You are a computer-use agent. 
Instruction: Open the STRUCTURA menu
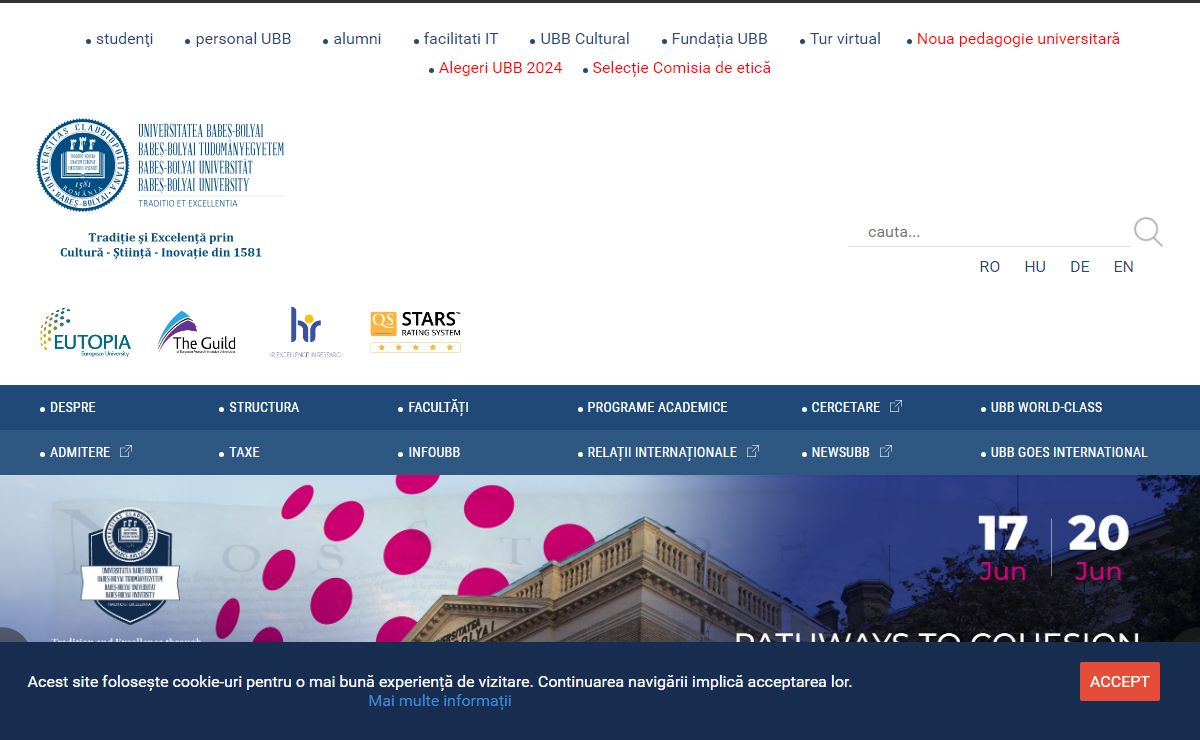(x=264, y=408)
